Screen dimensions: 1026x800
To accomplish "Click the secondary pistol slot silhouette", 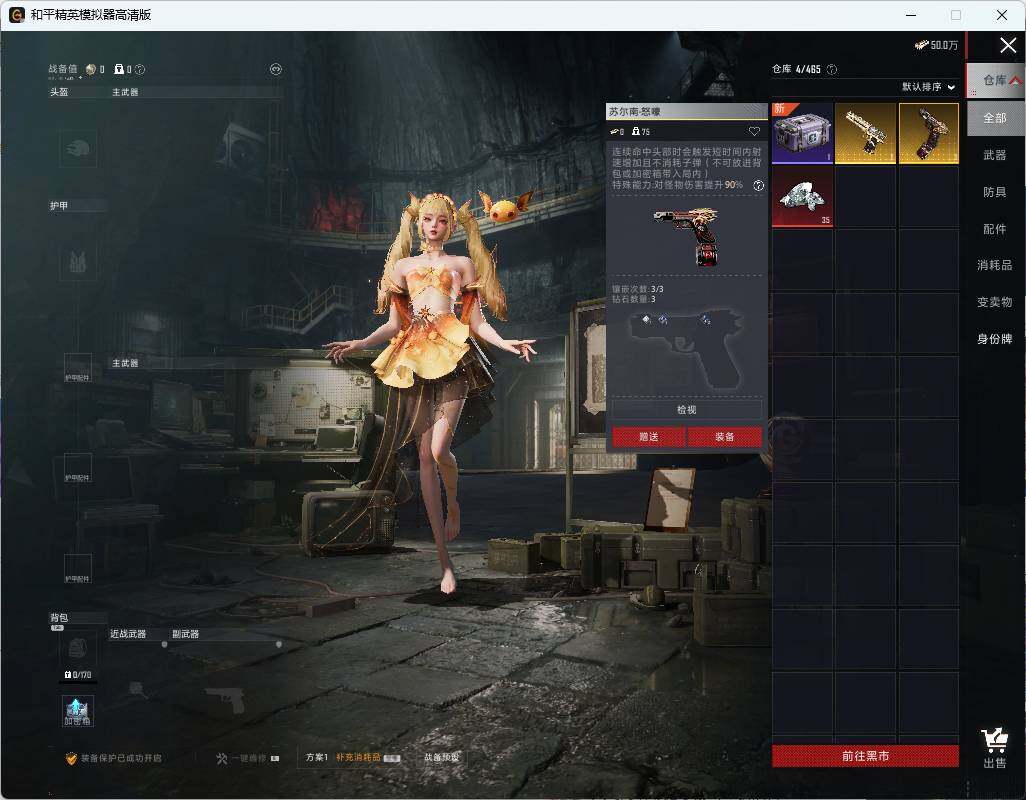I will pyautogui.click(x=225, y=700).
